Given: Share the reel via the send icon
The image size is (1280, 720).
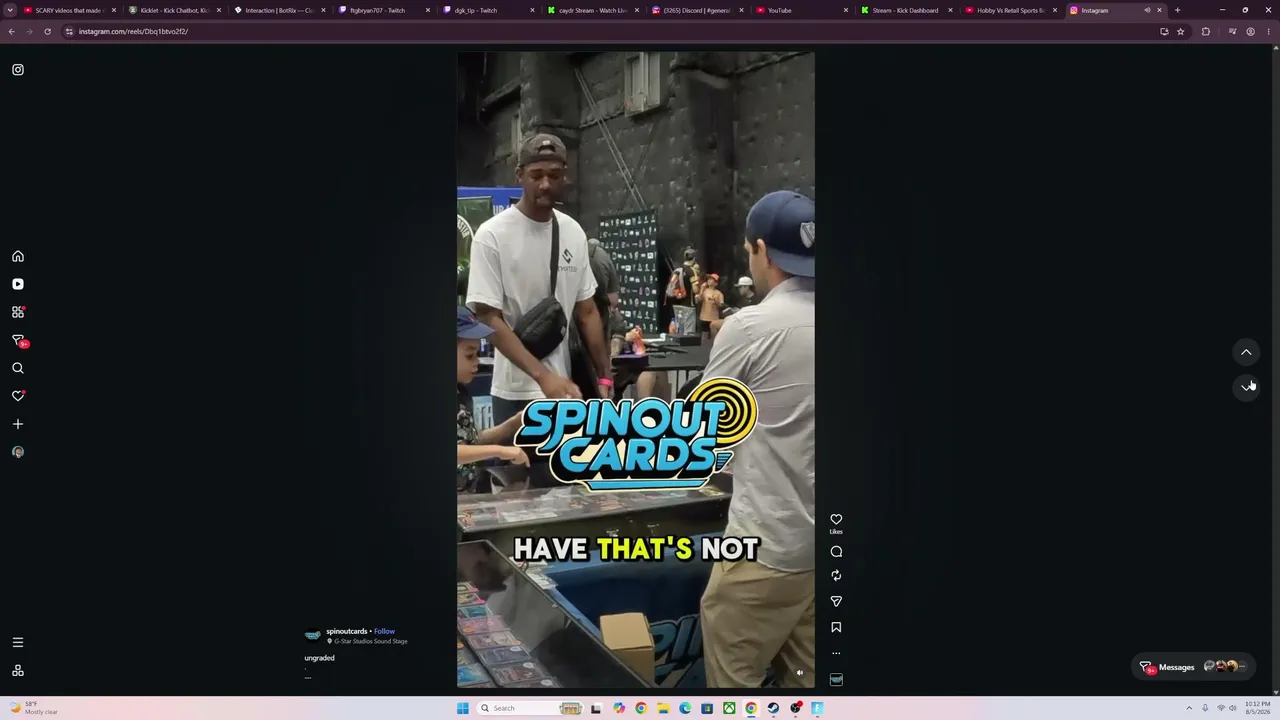Looking at the screenshot, I should tap(836, 601).
